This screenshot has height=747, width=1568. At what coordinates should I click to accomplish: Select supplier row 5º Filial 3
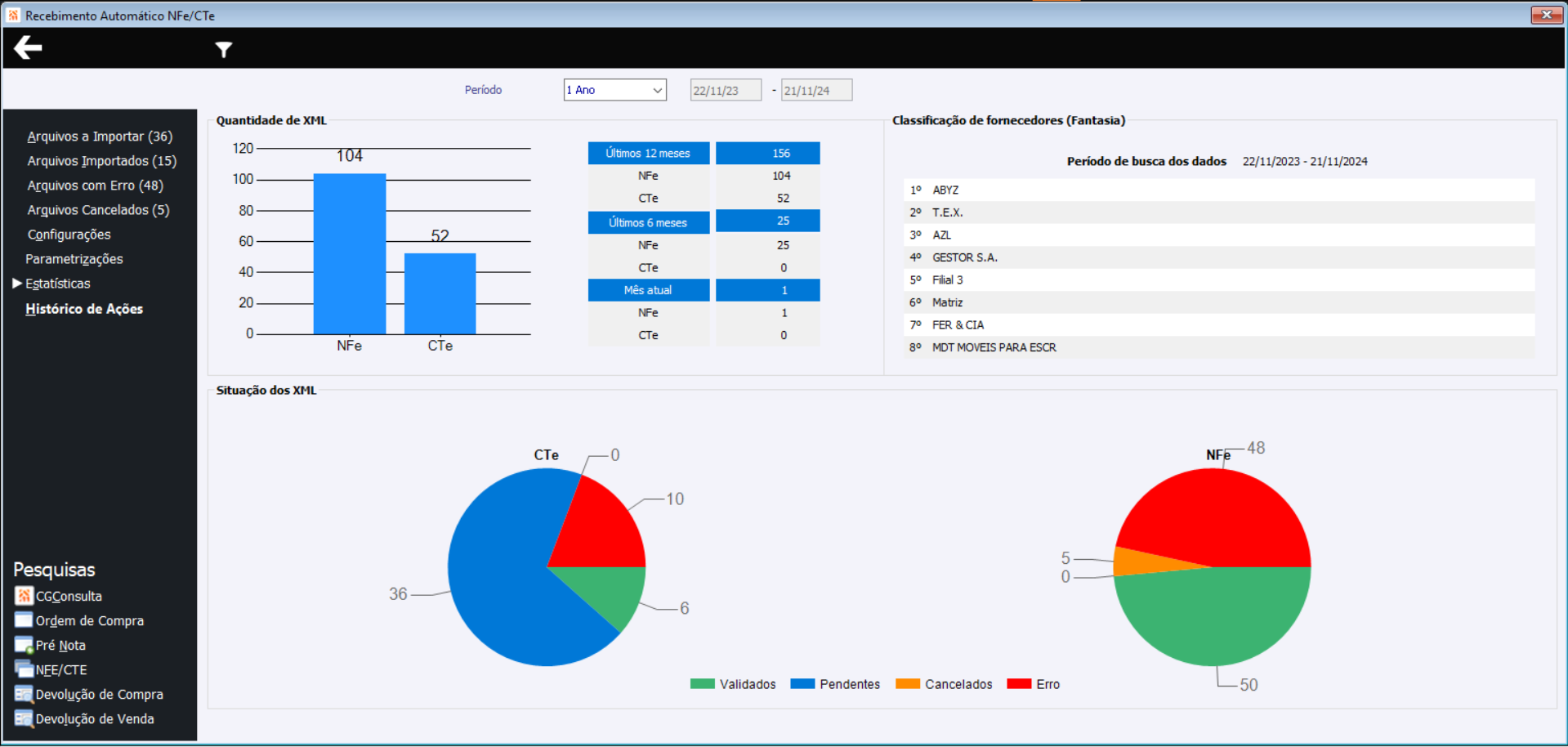pyautogui.click(x=1219, y=280)
